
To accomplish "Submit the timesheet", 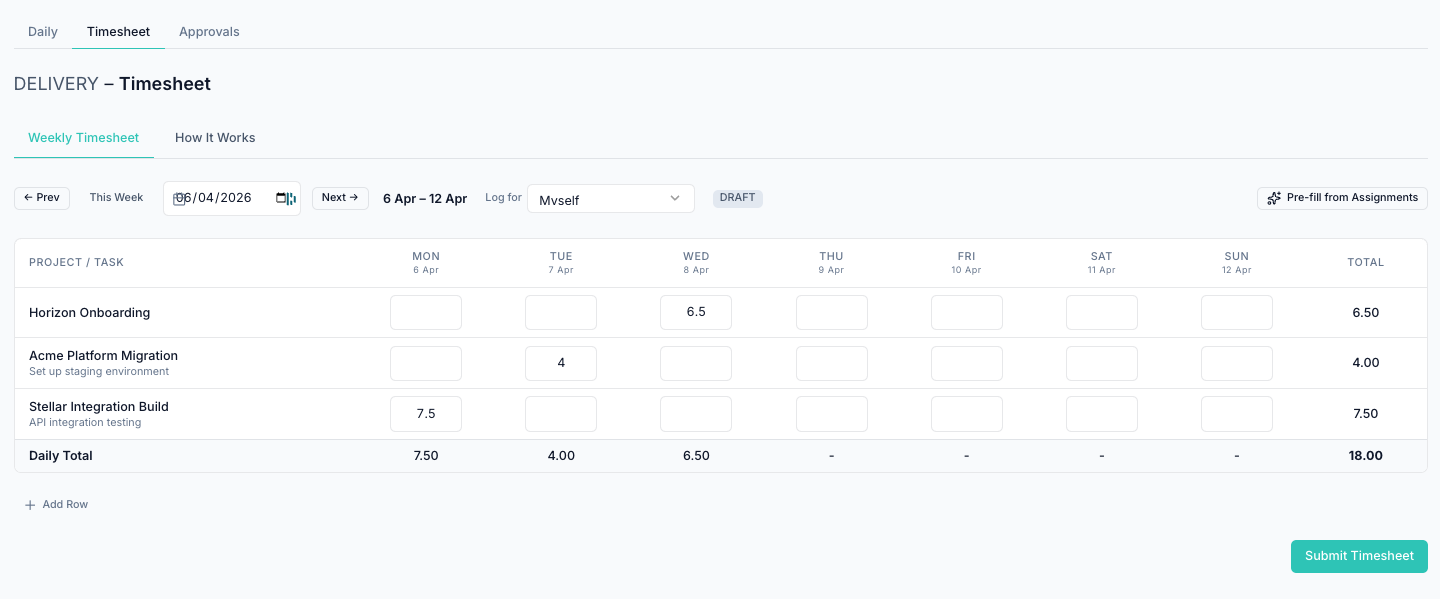I will [1359, 556].
